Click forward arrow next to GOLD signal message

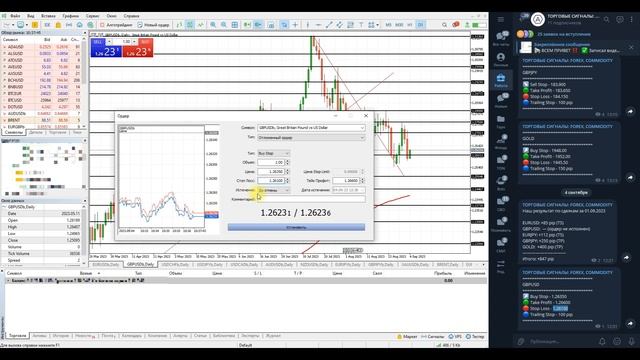pos(630,177)
